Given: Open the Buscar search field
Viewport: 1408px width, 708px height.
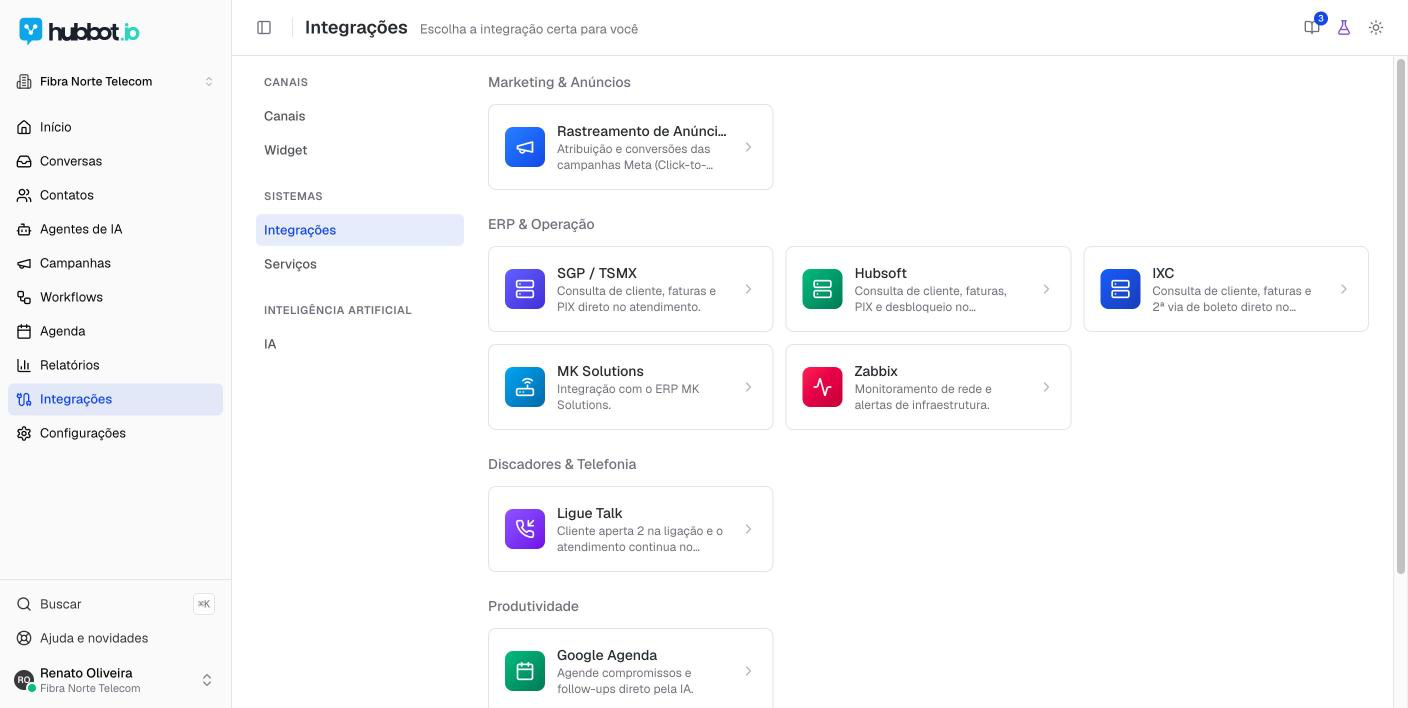Looking at the screenshot, I should coord(115,604).
